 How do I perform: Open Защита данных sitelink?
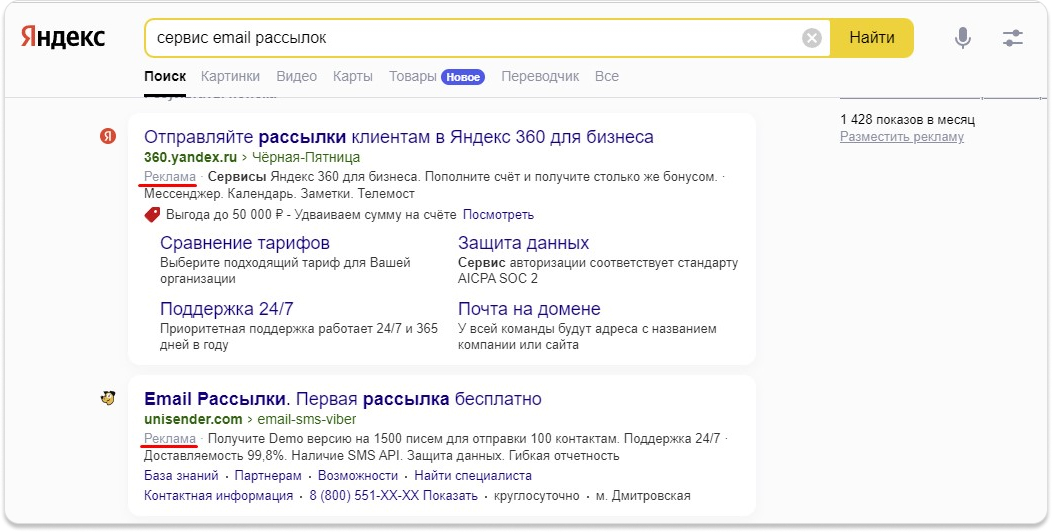click(523, 243)
